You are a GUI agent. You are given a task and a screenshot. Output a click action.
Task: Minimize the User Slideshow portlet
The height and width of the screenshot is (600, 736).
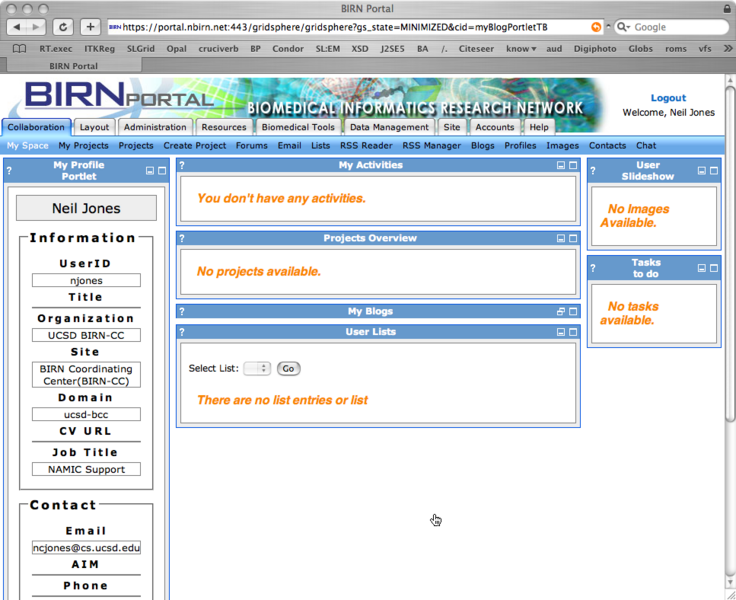pyautogui.click(x=702, y=171)
